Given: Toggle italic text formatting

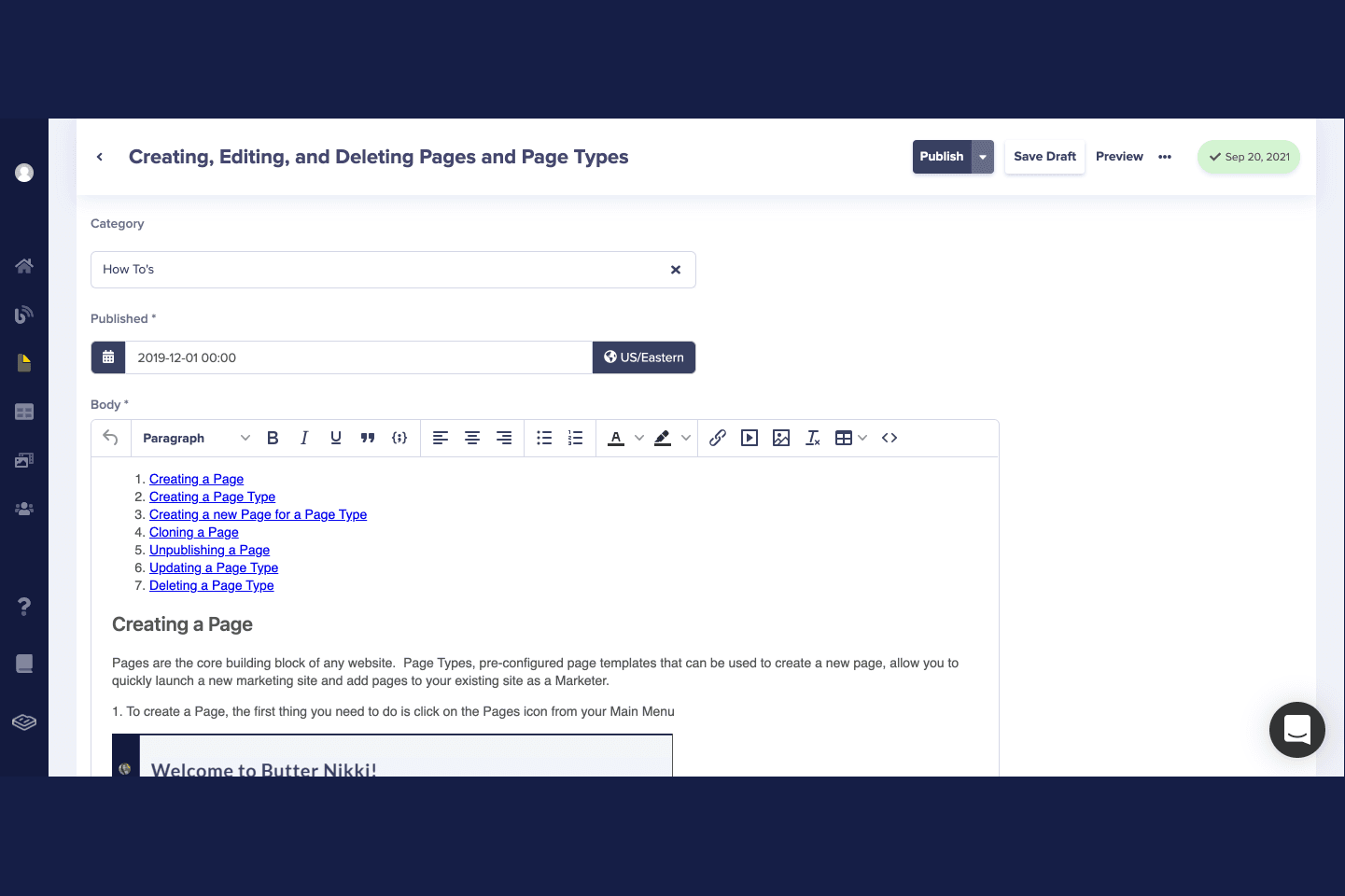Looking at the screenshot, I should (x=304, y=438).
